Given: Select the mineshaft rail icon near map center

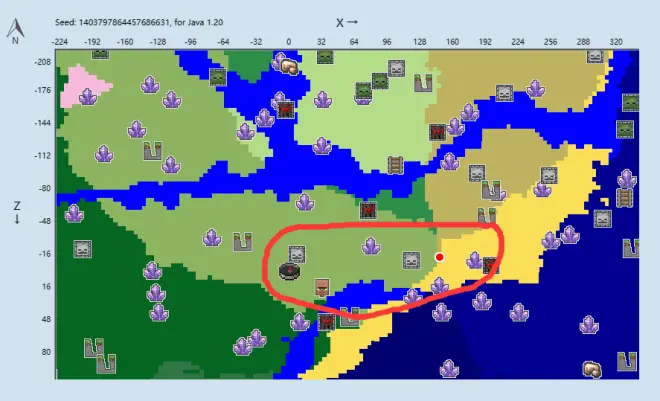Looking at the screenshot, I should (x=395, y=165).
